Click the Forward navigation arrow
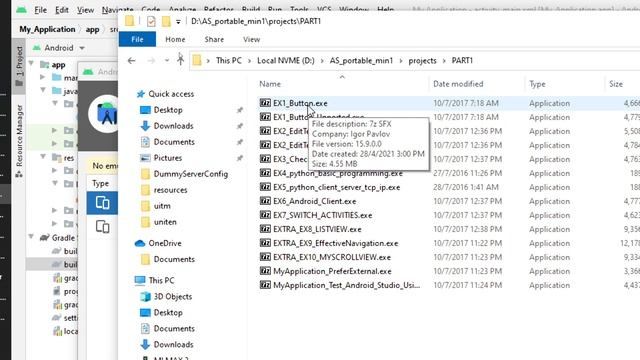The height and width of the screenshot is (360, 640). [x=151, y=60]
